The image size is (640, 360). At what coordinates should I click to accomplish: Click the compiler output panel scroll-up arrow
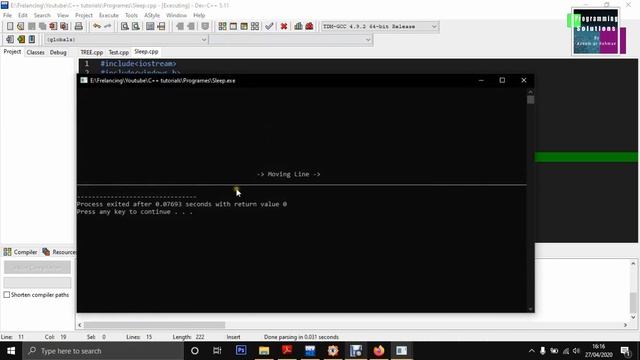click(x=633, y=264)
